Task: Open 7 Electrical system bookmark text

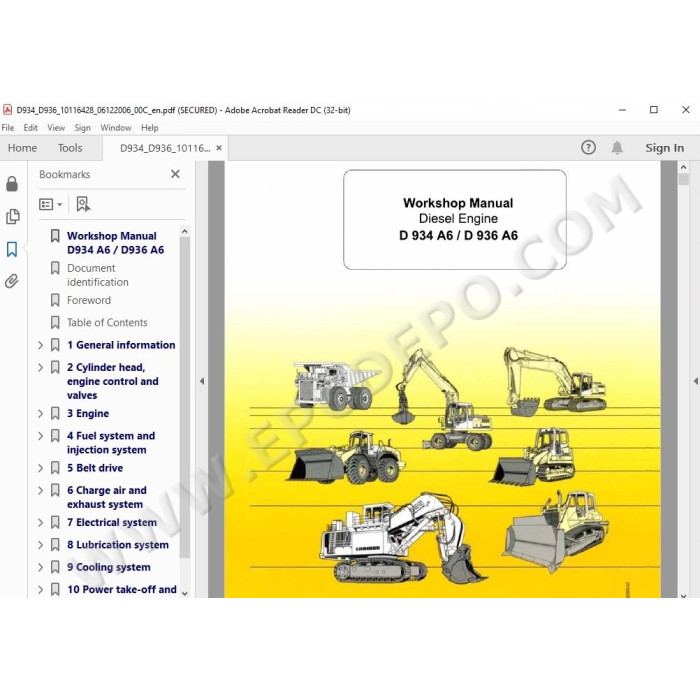Action: coord(112,522)
